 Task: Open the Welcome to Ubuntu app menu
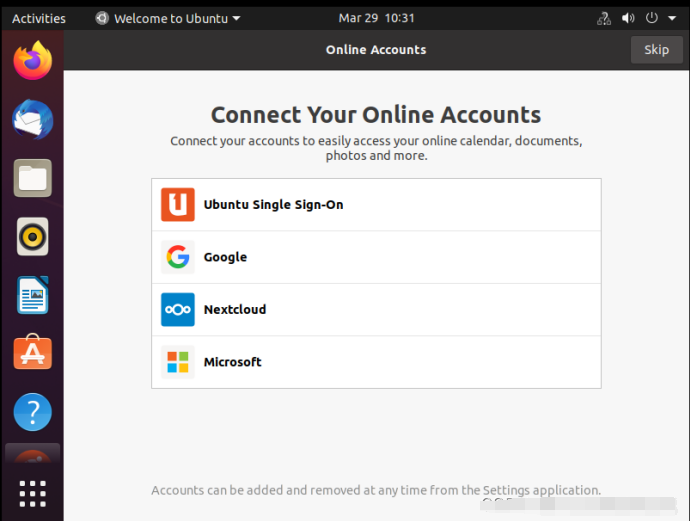click(168, 18)
